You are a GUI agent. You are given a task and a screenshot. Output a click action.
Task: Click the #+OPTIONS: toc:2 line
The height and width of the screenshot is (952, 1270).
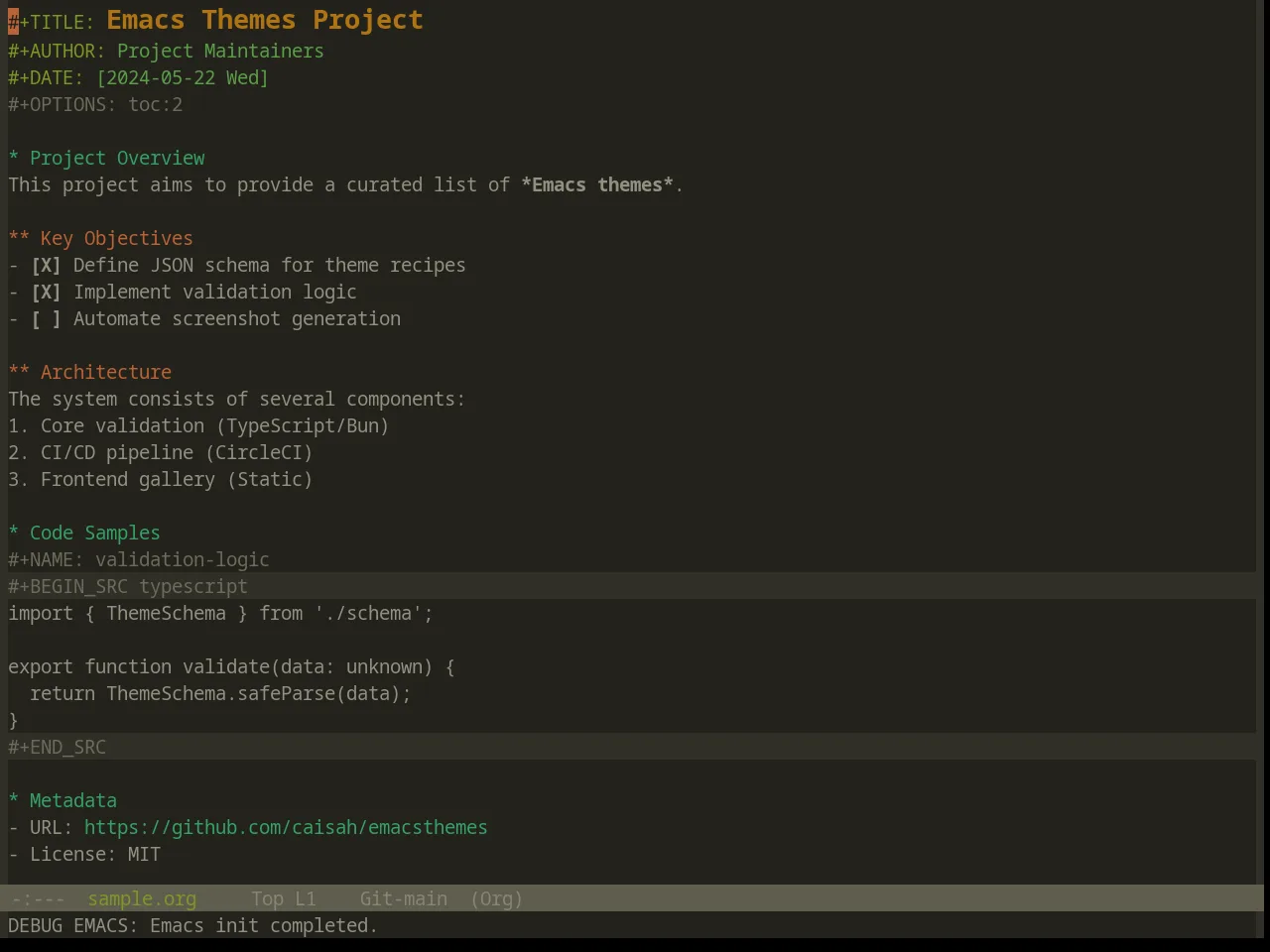pyautogui.click(x=95, y=105)
